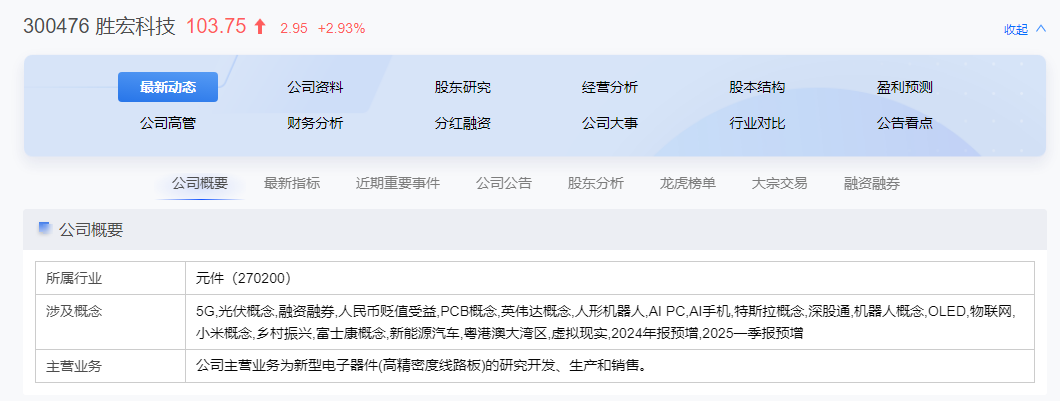
Task: Go to 行业对比 tab
Action: coord(757,123)
